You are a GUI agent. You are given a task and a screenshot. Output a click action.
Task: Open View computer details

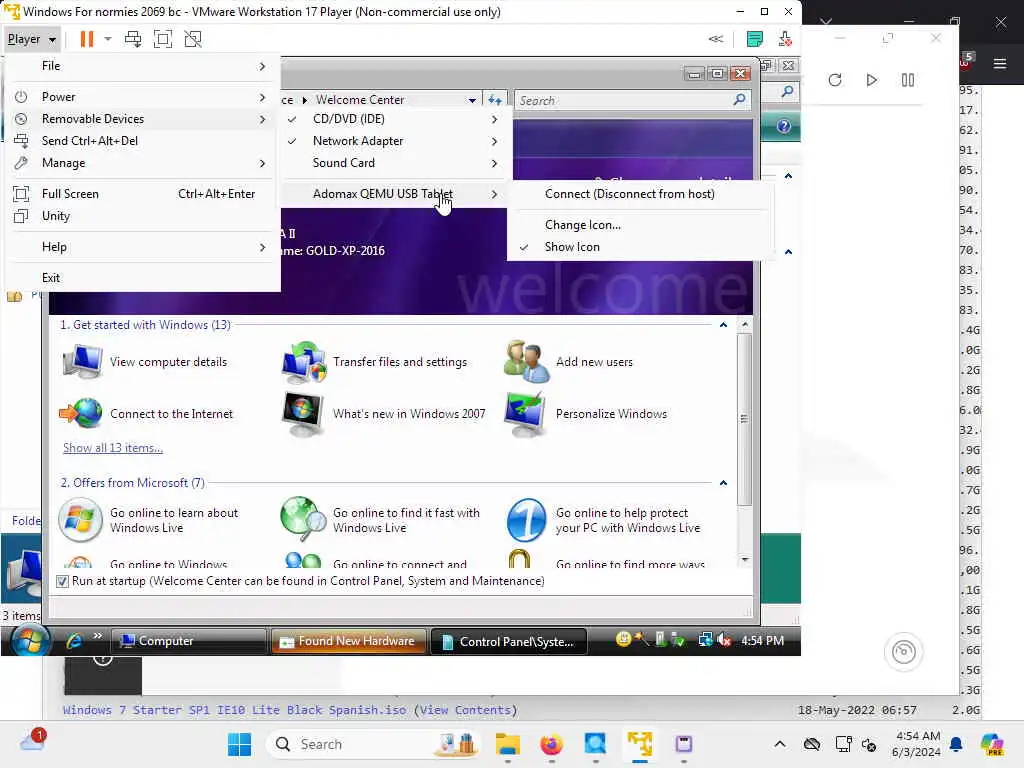pos(145,362)
